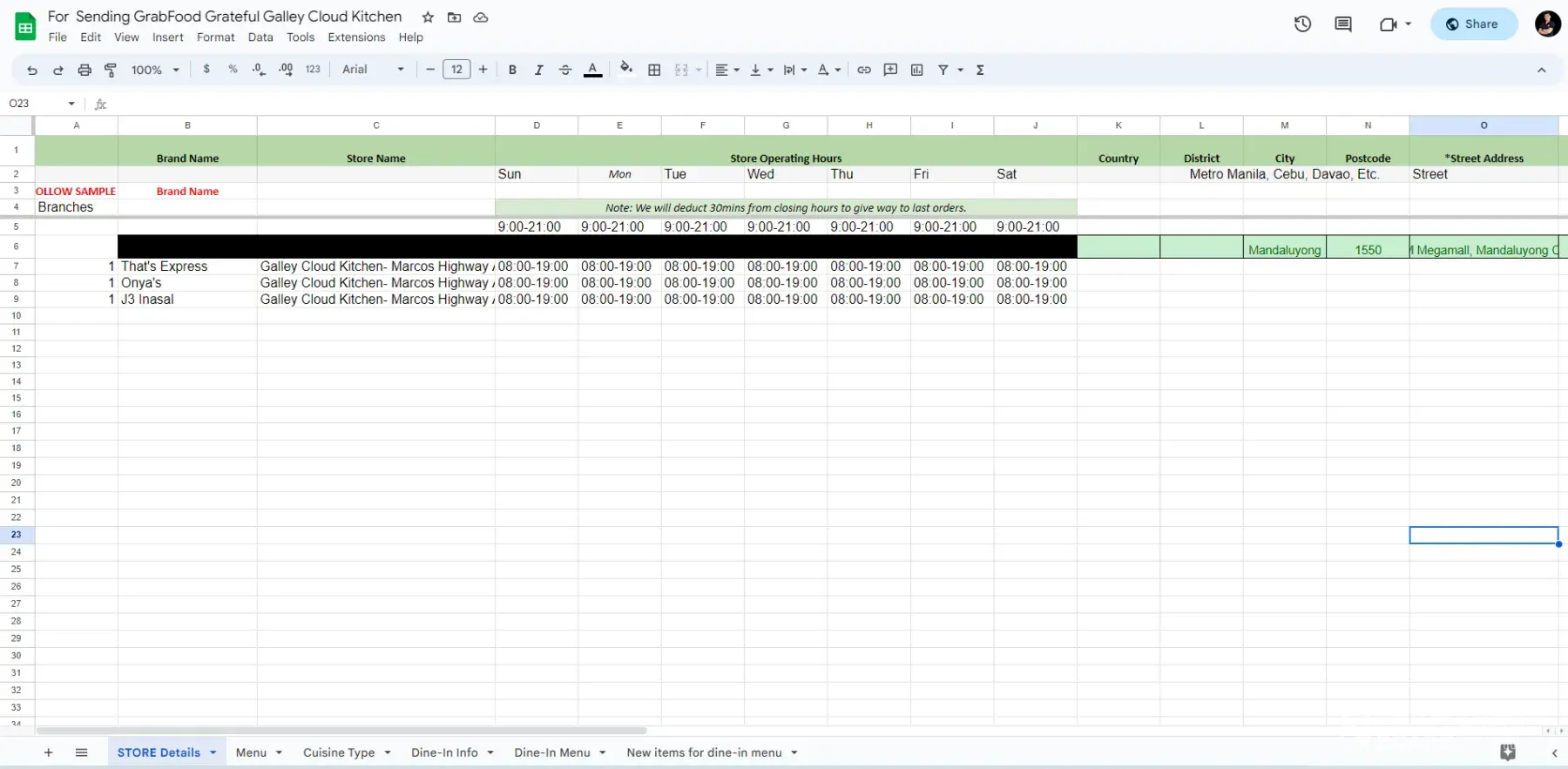Open the comments panel icon
The width and height of the screenshot is (1568, 769).
(x=1343, y=24)
